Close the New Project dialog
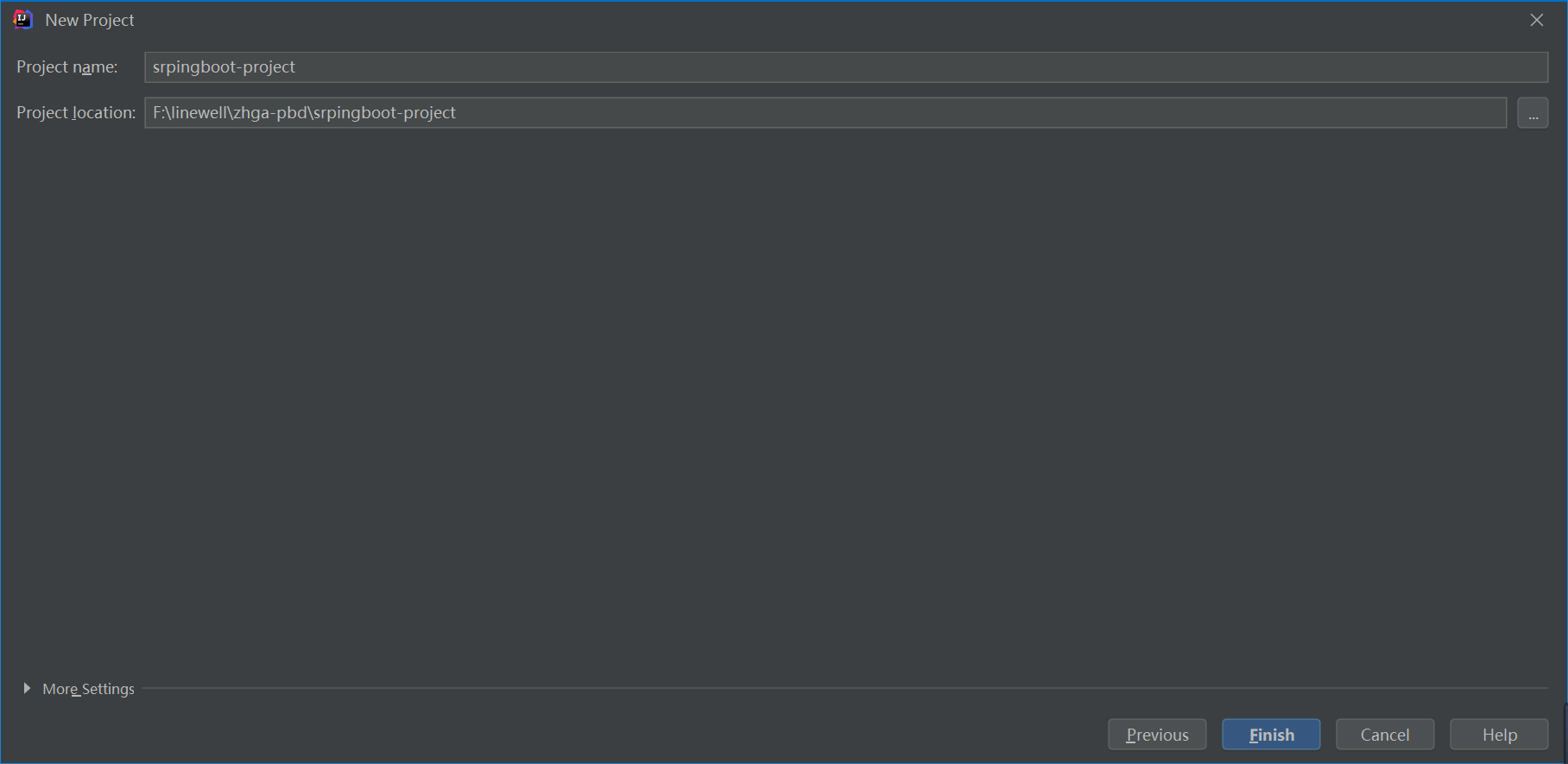This screenshot has height=764, width=1568. pyautogui.click(x=1537, y=20)
